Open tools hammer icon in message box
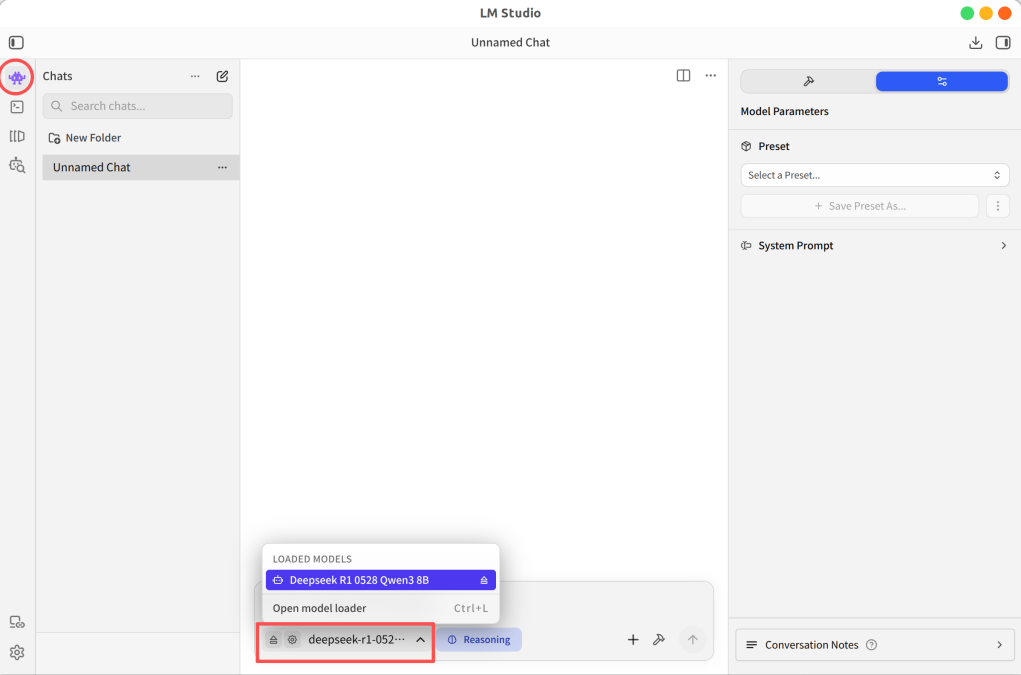Viewport: 1021px width, 675px height. [659, 640]
